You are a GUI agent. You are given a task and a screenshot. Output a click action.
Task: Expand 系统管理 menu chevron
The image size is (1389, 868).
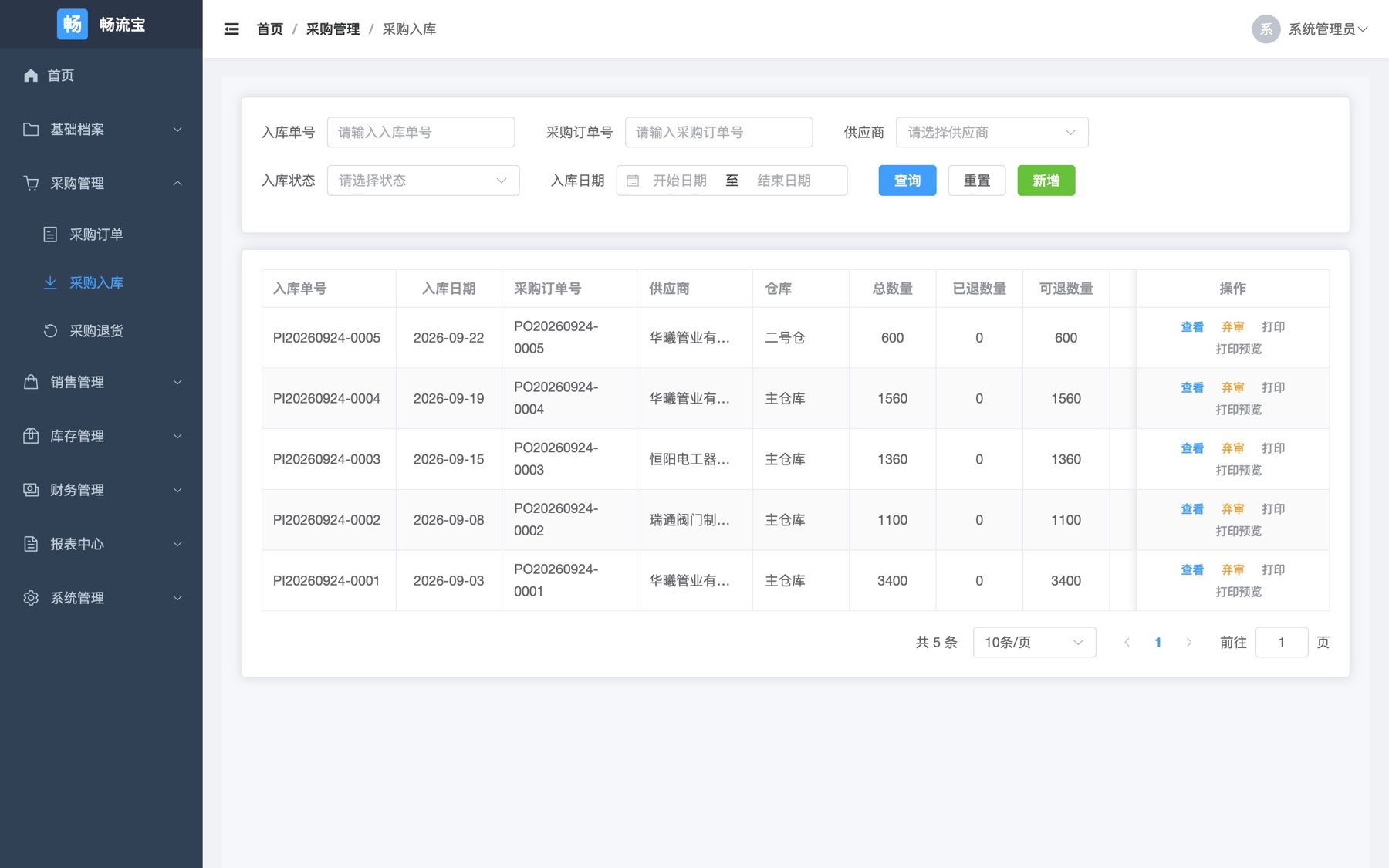coord(177,598)
